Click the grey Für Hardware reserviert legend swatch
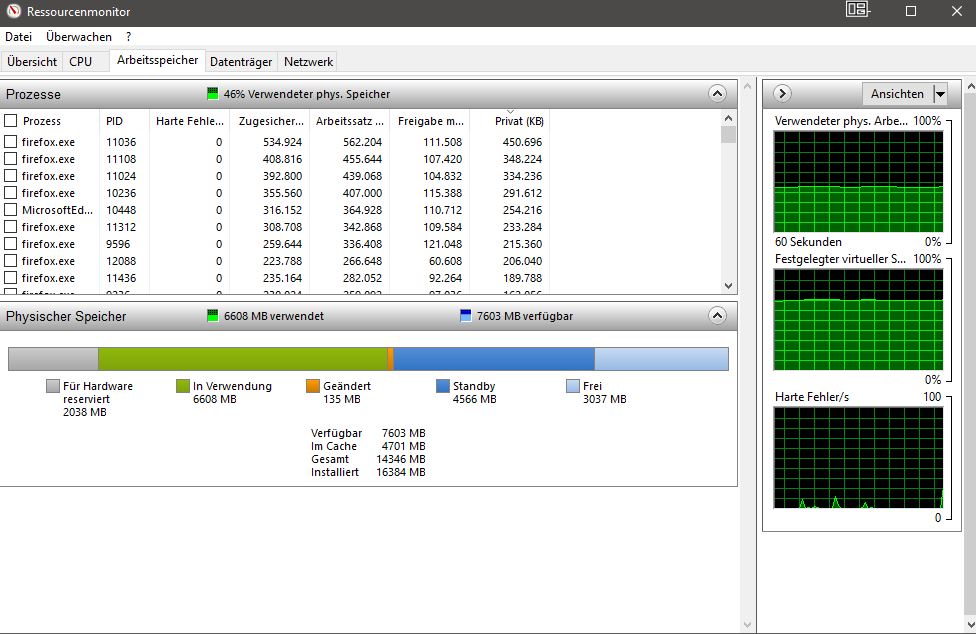The height and width of the screenshot is (634, 976). coord(53,386)
